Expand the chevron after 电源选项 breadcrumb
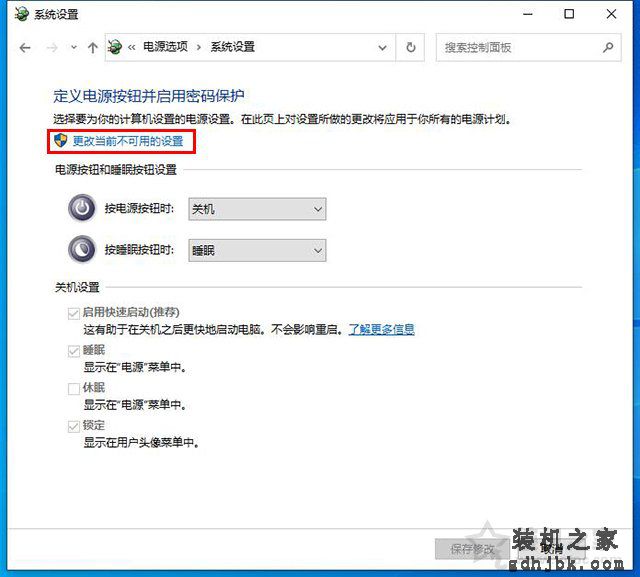Image resolution: width=640 pixels, height=577 pixels. click(x=199, y=47)
